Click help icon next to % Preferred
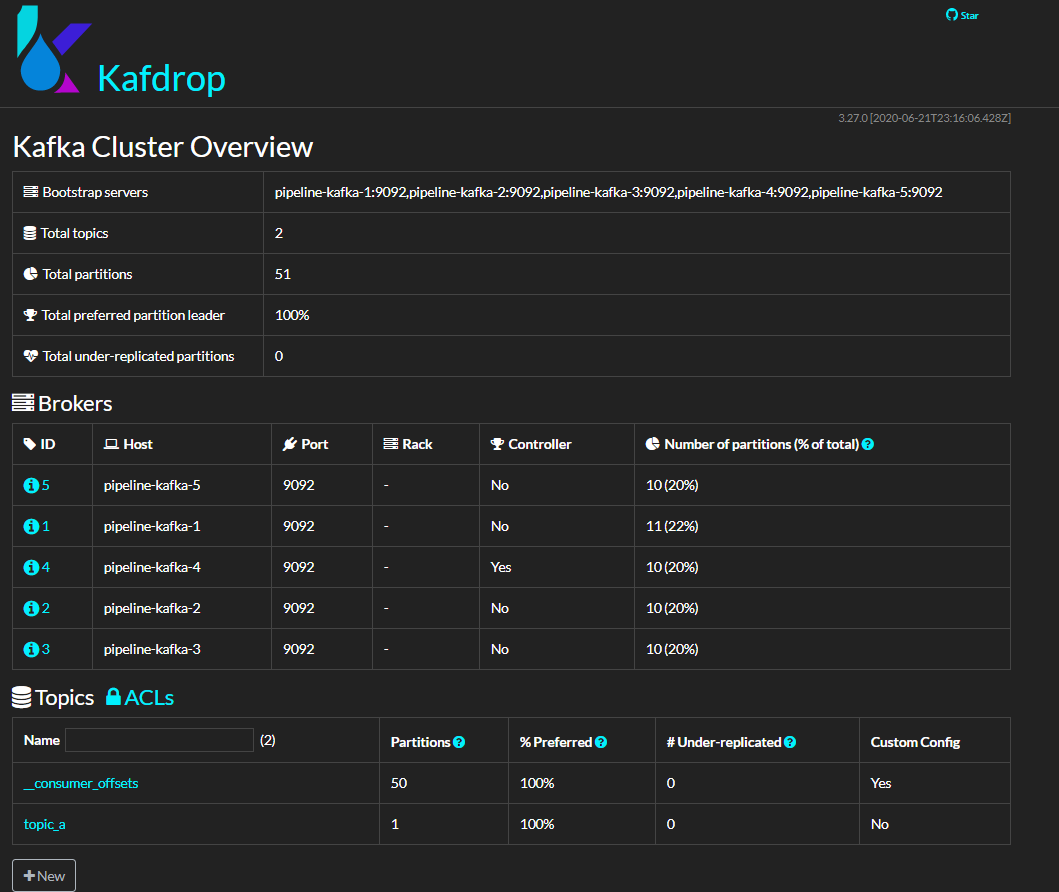This screenshot has height=892, width=1059. [x=601, y=742]
